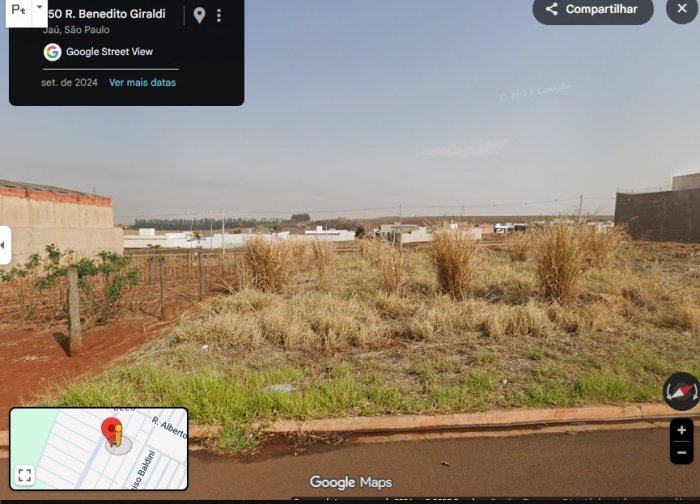Click the R. Alberto street on minimap

click(x=169, y=426)
